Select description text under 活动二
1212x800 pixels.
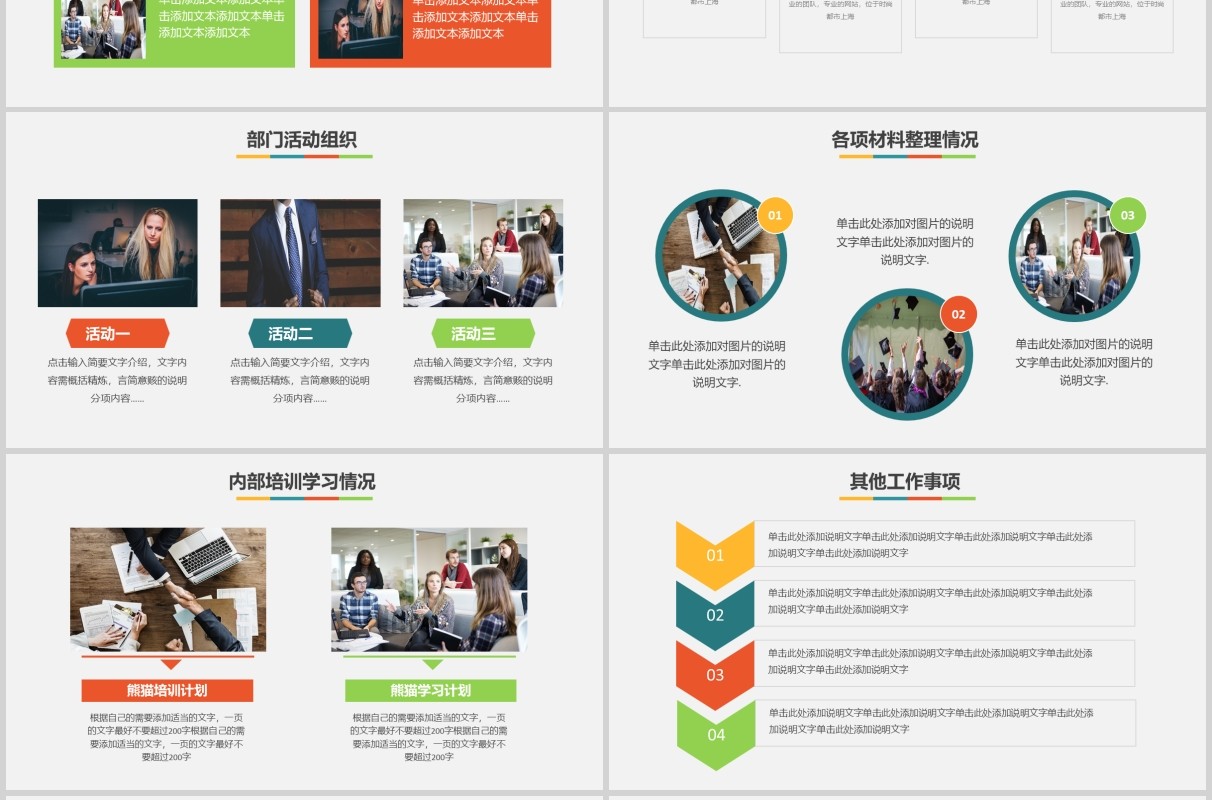pyautogui.click(x=300, y=380)
